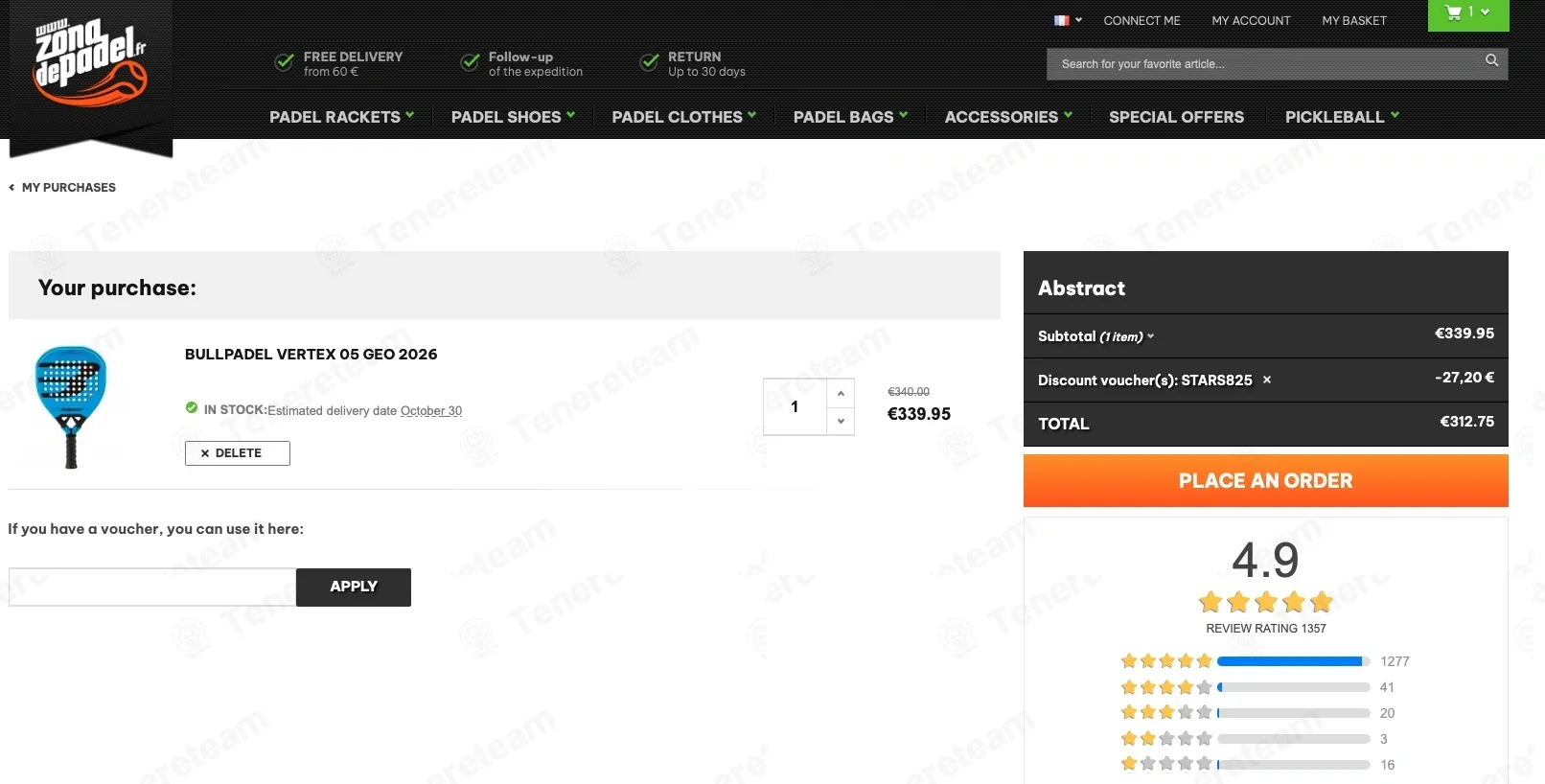Click the 3-star rating bar with 20
1545x784 pixels.
pos(1294,713)
